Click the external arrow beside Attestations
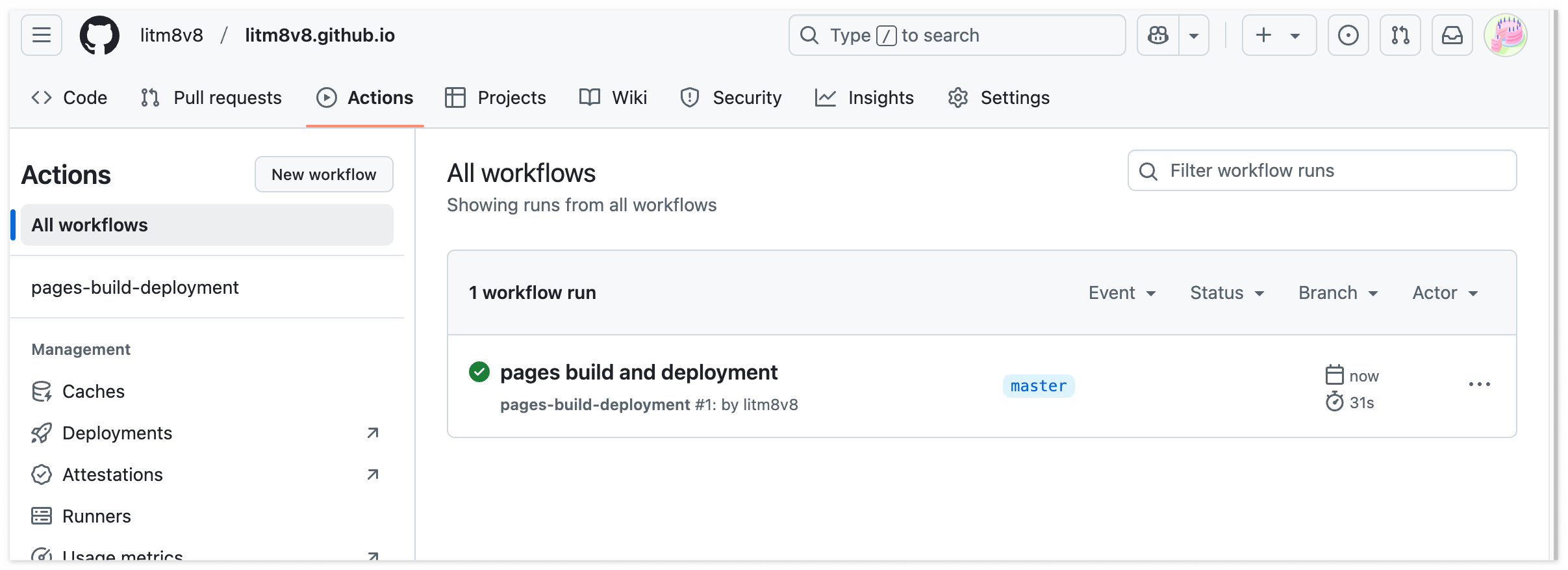1568x570 pixels. [x=373, y=474]
